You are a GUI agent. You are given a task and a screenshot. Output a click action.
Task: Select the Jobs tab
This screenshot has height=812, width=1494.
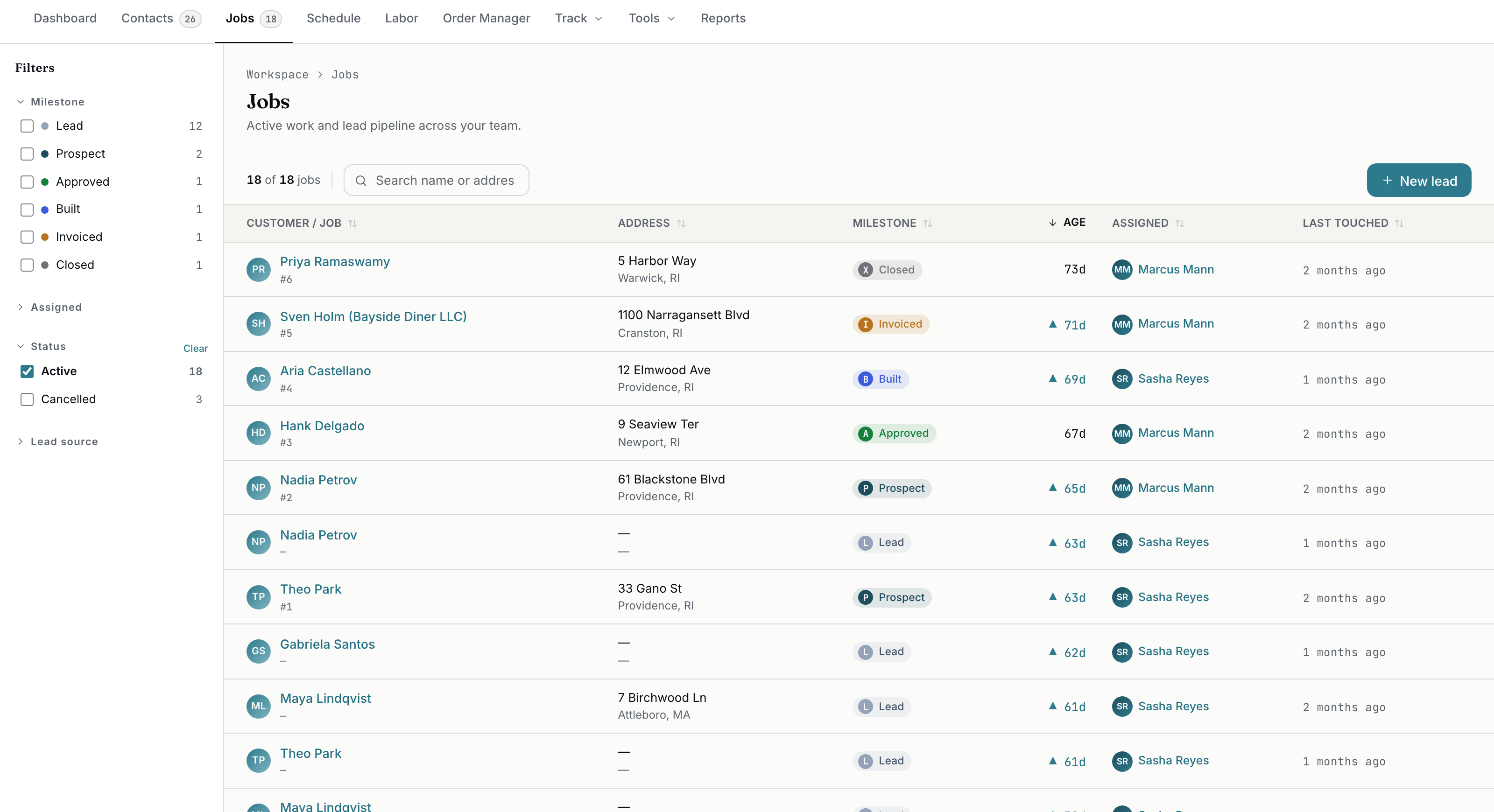click(254, 19)
